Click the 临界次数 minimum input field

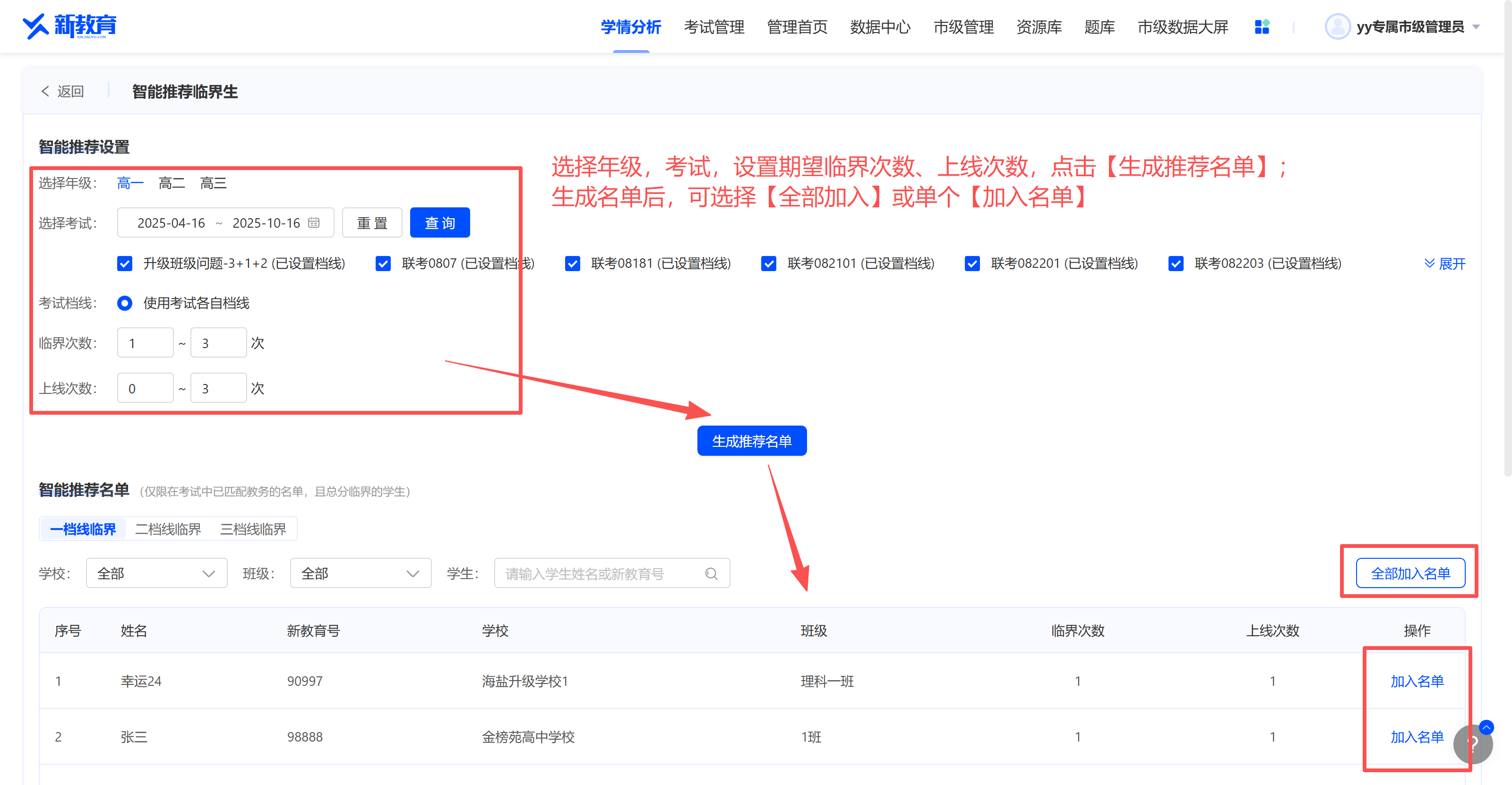(145, 343)
